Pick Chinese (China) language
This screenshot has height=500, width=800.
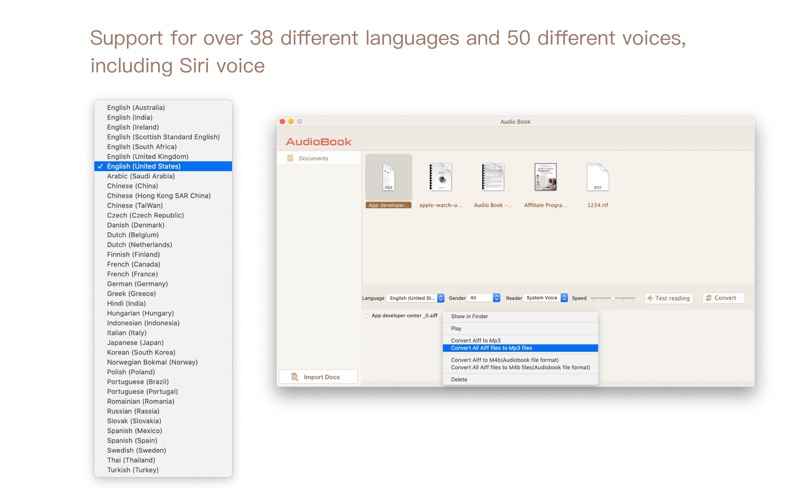163,186
